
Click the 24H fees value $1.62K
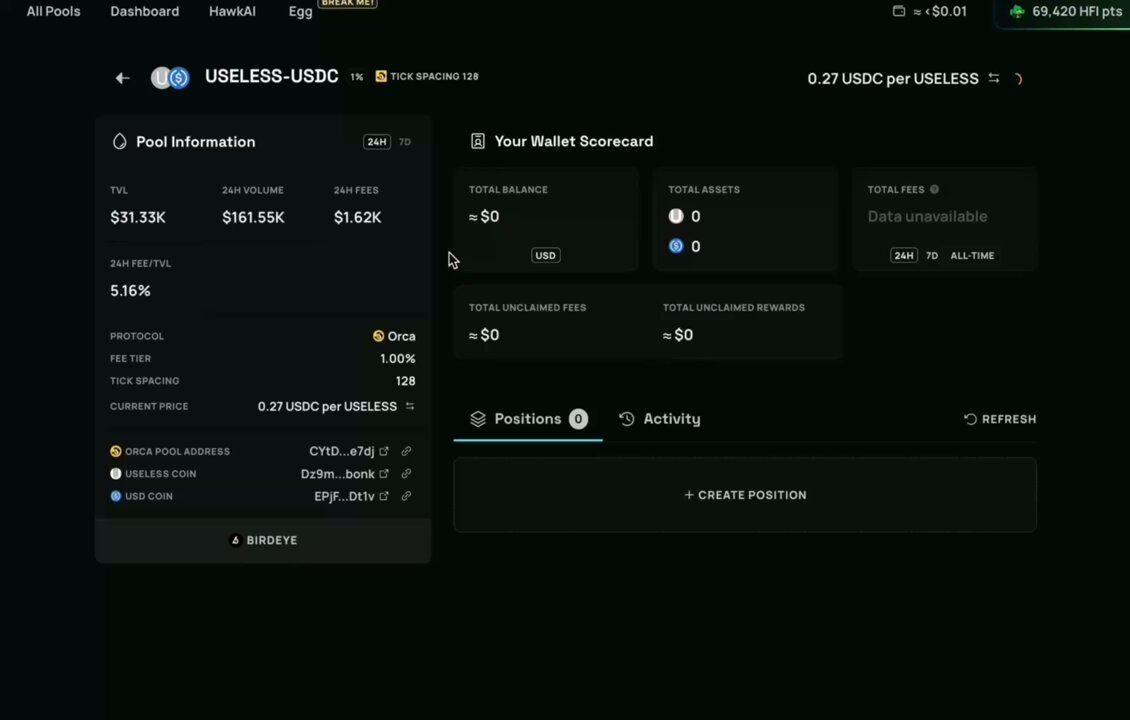point(357,217)
